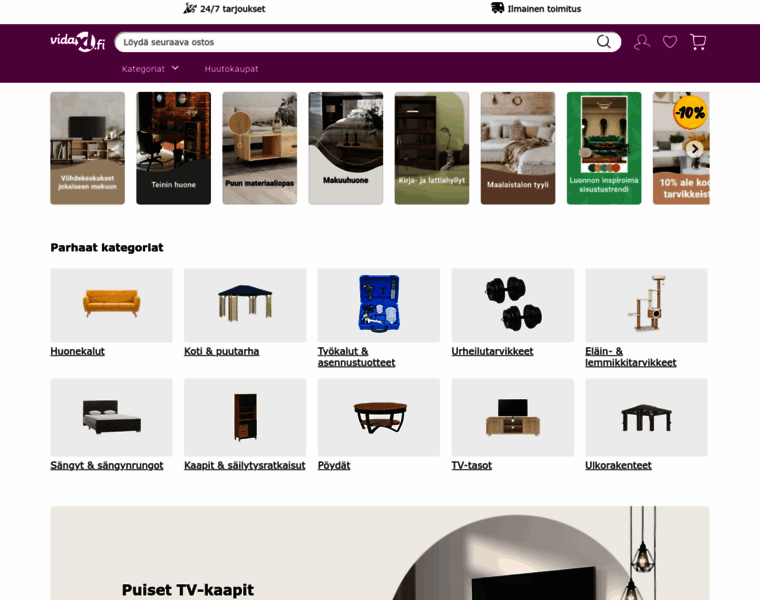Open the Huutokaupat menu item
Screen dimensions: 760x600
(x=231, y=69)
